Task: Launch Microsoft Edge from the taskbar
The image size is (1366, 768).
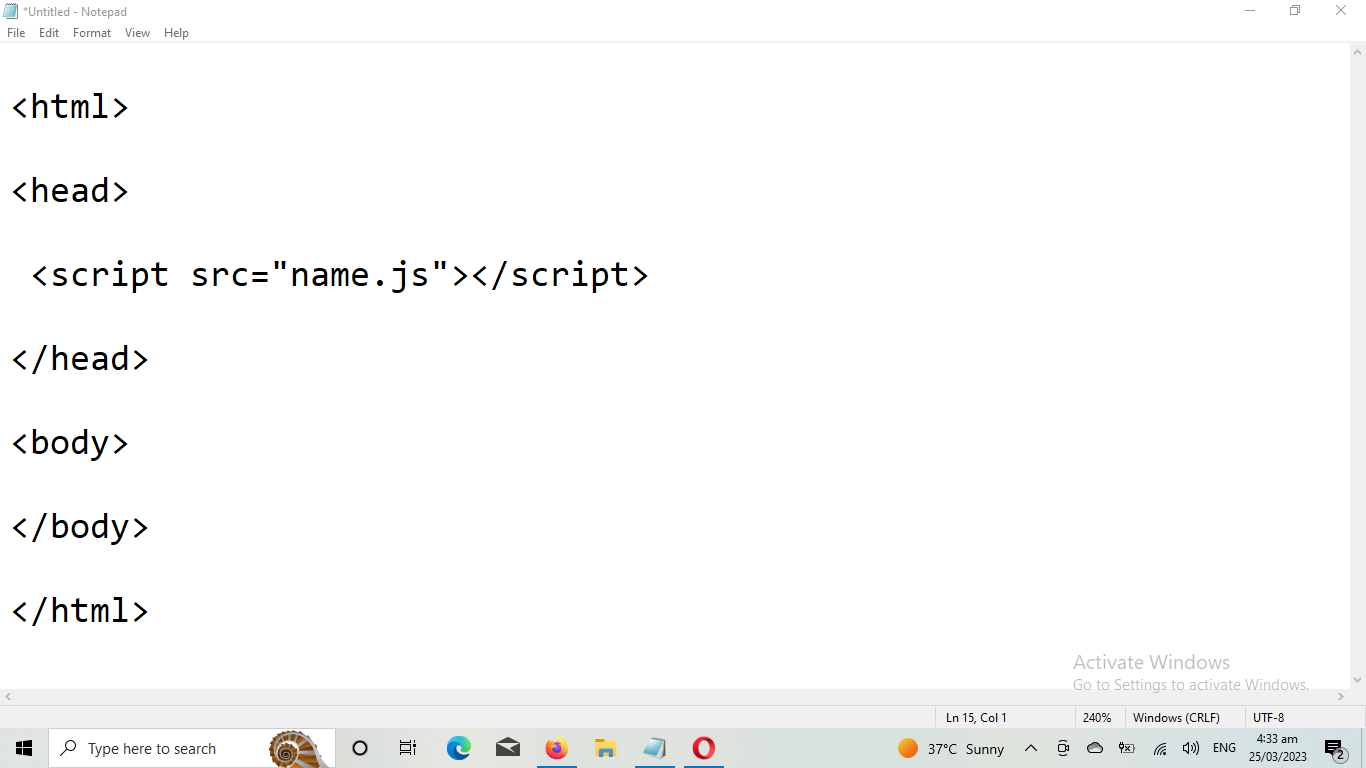Action: coord(458,748)
